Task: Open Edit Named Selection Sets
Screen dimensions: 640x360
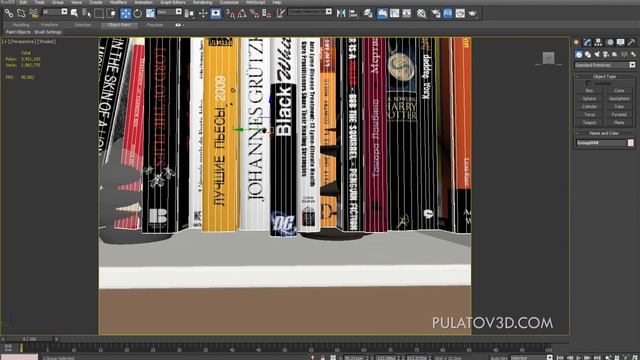Action: pyautogui.click(x=280, y=13)
